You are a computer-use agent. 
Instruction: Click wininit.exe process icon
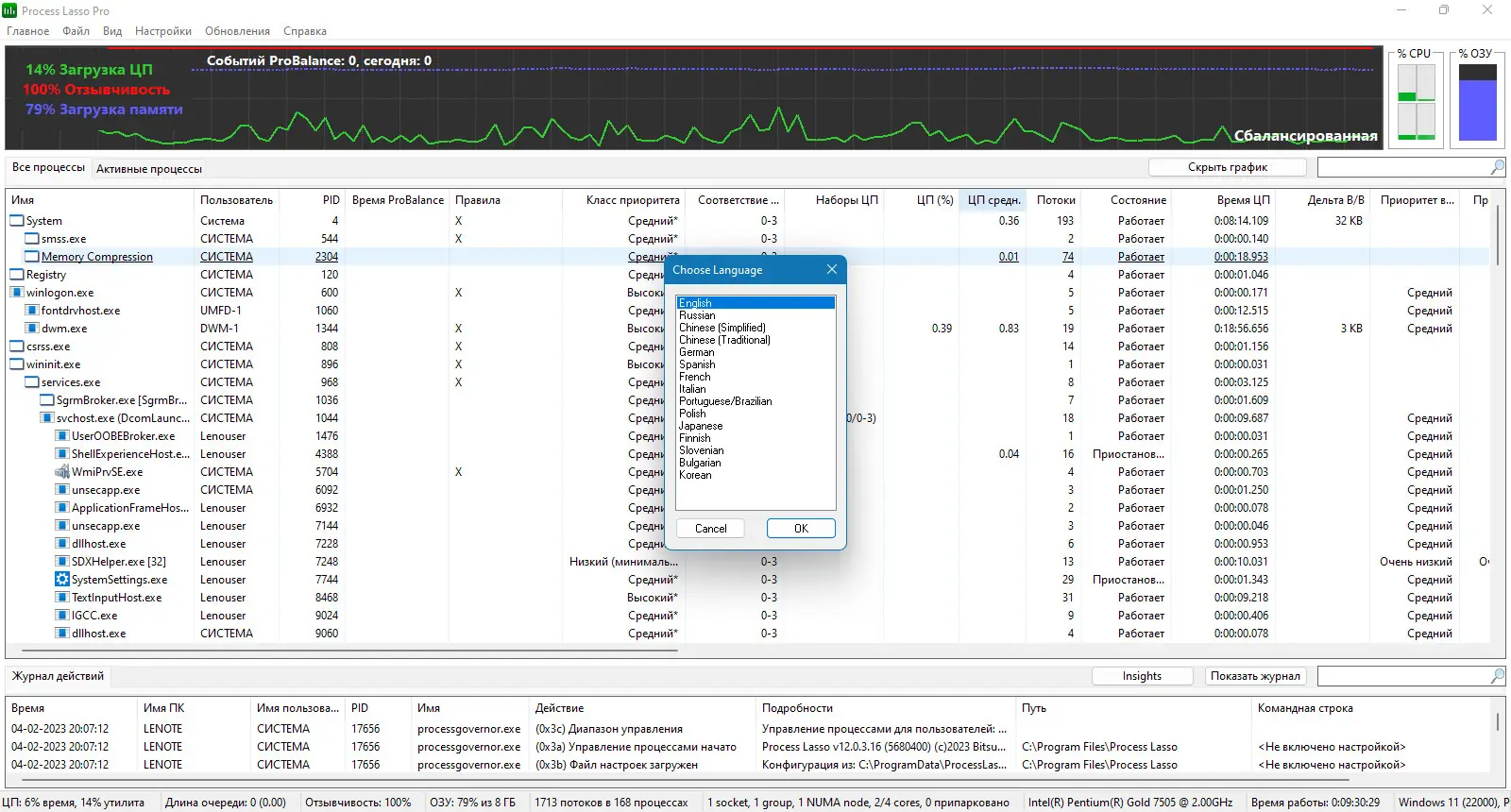point(17,364)
